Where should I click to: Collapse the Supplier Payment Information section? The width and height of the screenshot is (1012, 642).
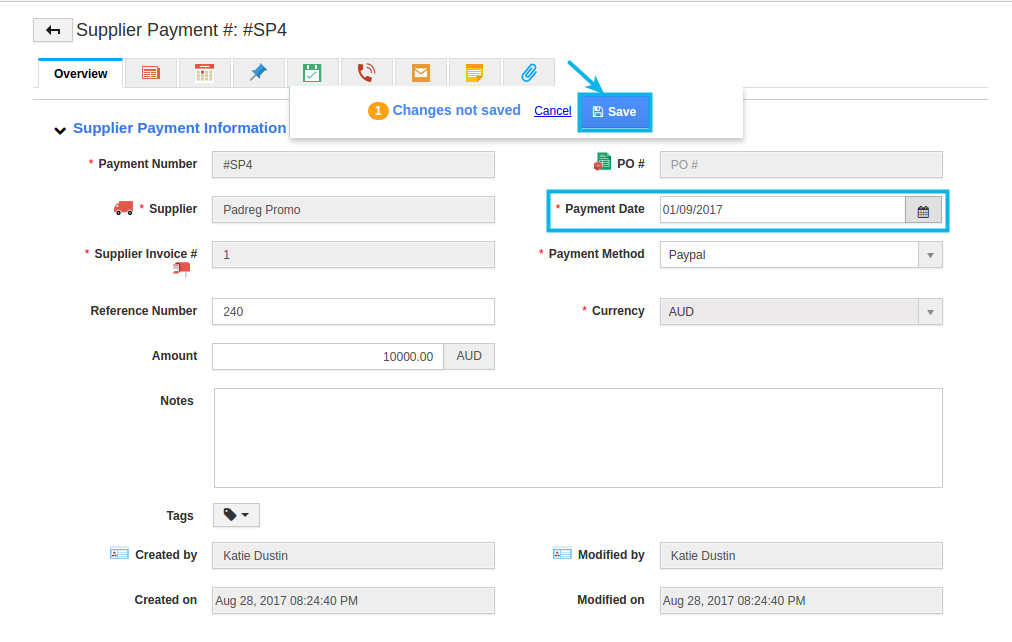pos(60,130)
